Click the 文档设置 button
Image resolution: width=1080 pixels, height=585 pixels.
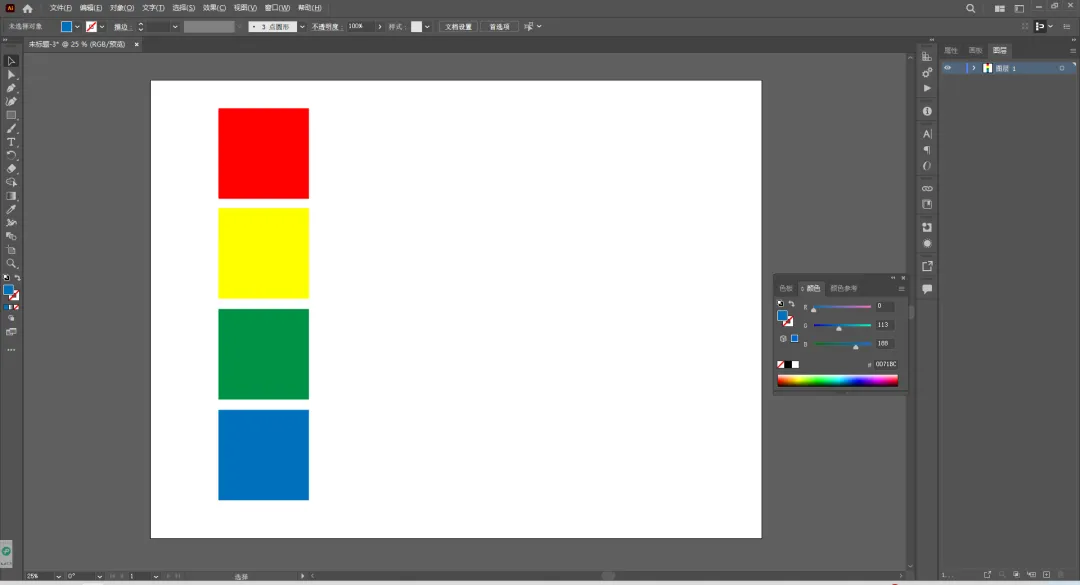[x=458, y=27]
